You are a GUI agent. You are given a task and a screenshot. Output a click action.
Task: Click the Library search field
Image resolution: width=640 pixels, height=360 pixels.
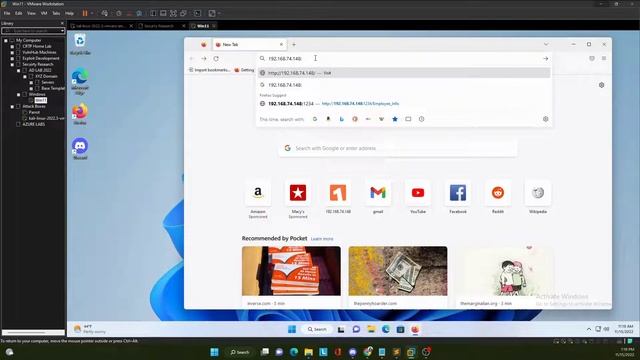click(31, 31)
